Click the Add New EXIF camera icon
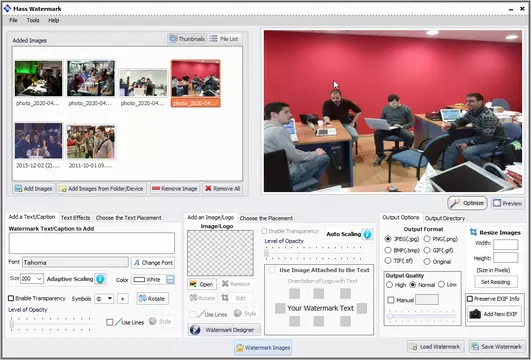 click(x=475, y=314)
